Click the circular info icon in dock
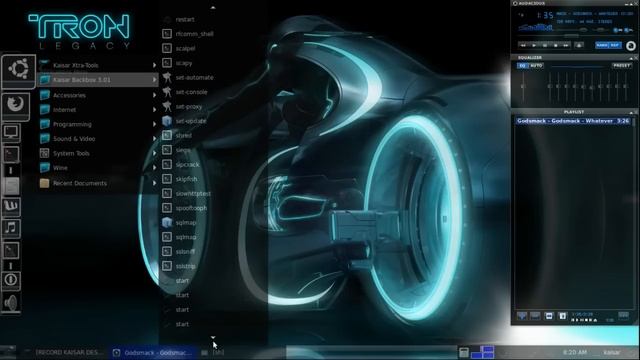The image size is (640, 360). 11,280
